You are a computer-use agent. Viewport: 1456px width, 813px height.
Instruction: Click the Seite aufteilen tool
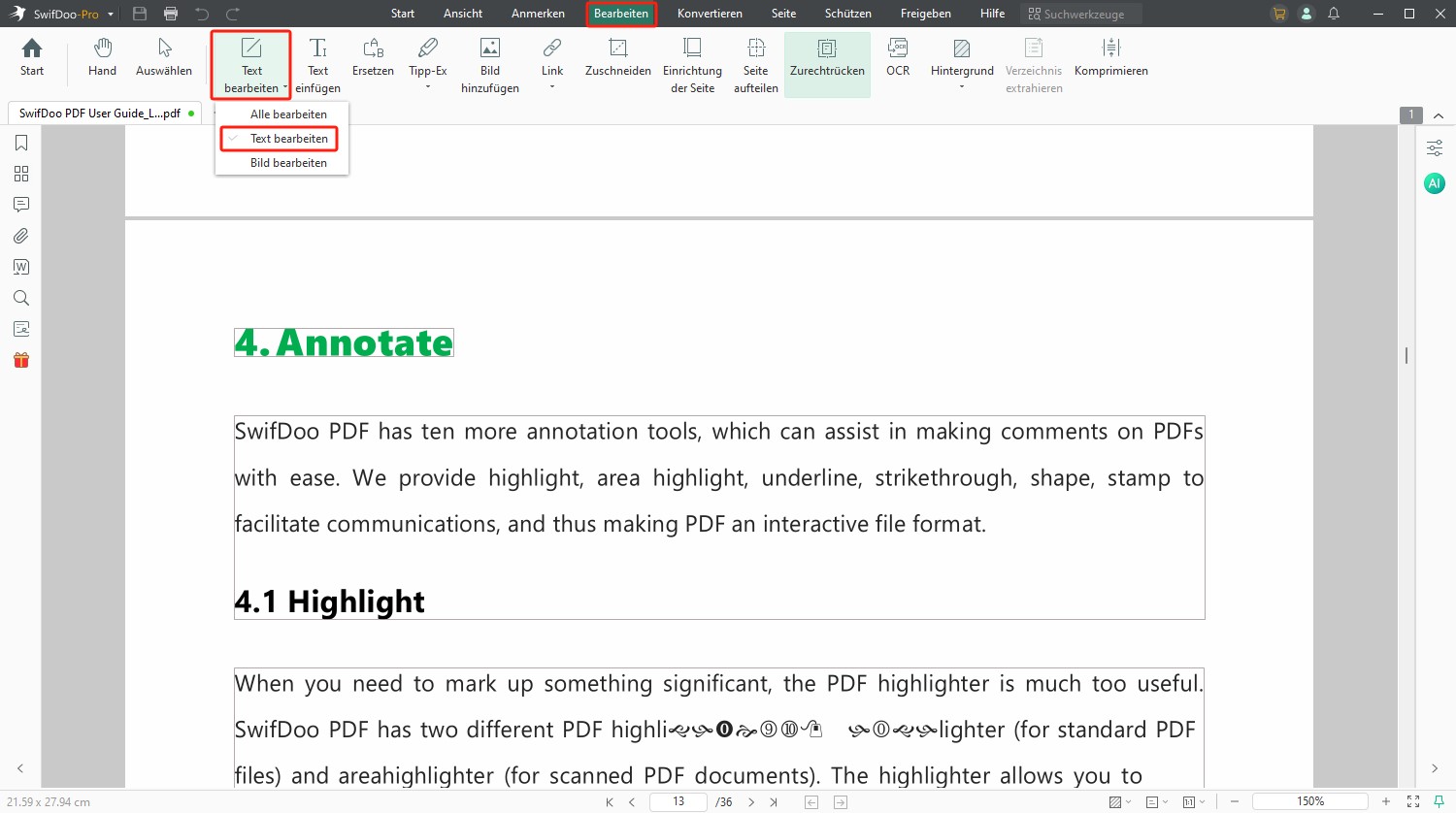(756, 66)
